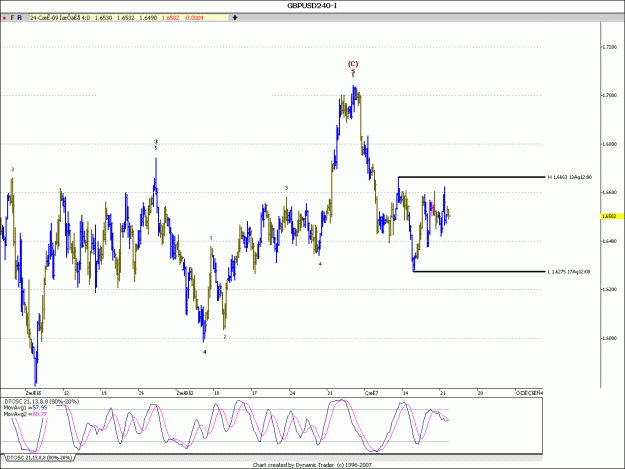
Task: Click the MovAvg1 = 57.95 readout
Action: click(x=26, y=408)
